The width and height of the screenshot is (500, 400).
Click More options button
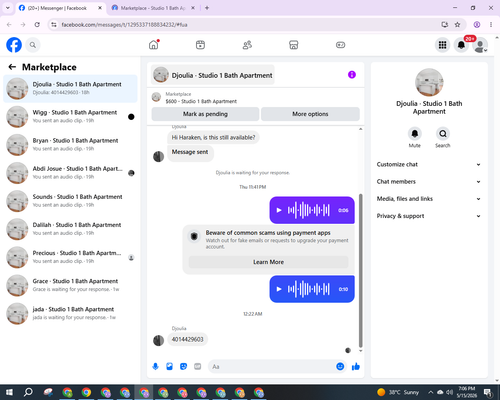click(310, 114)
